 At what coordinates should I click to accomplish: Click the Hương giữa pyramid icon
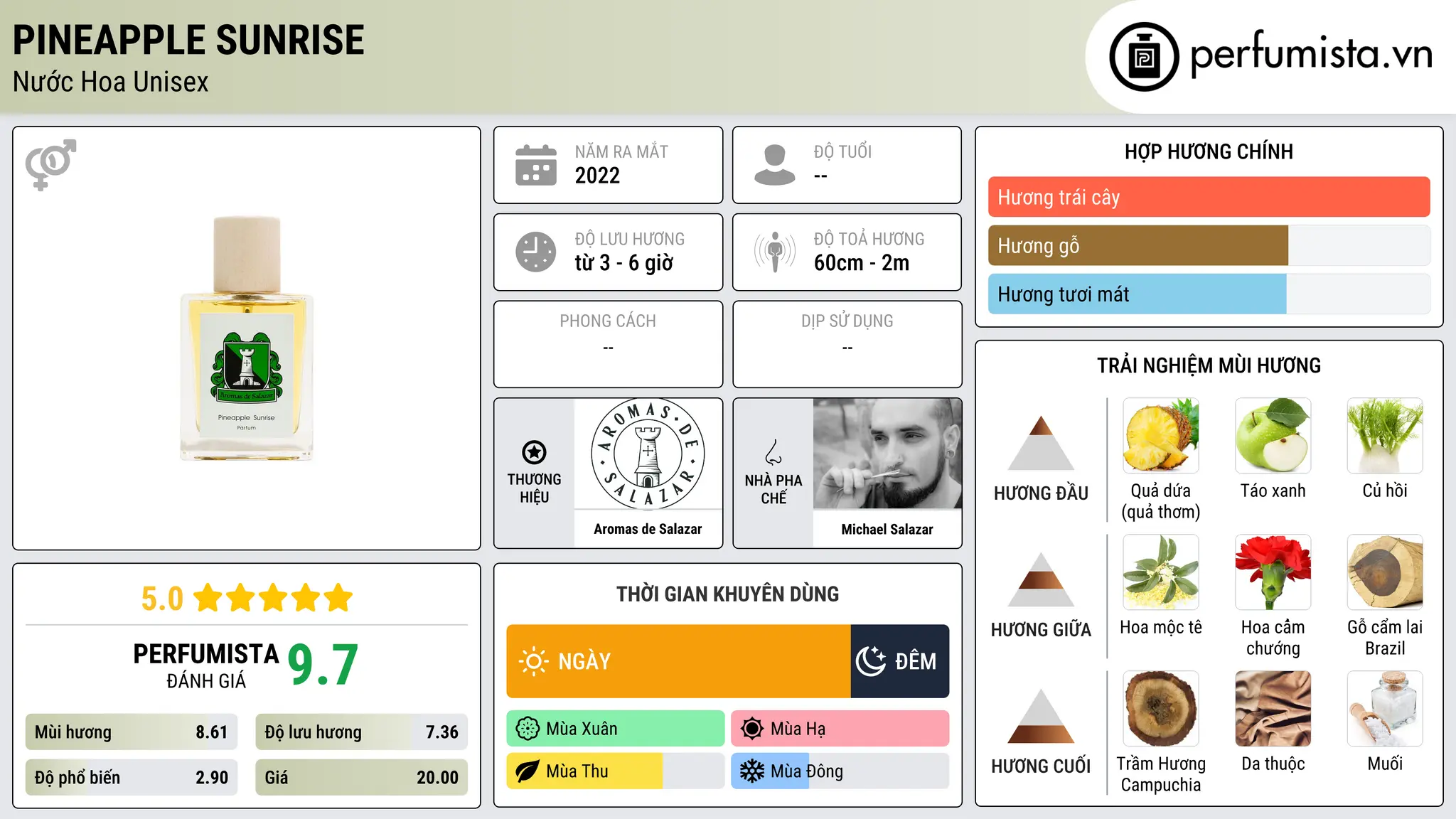click(x=1041, y=579)
